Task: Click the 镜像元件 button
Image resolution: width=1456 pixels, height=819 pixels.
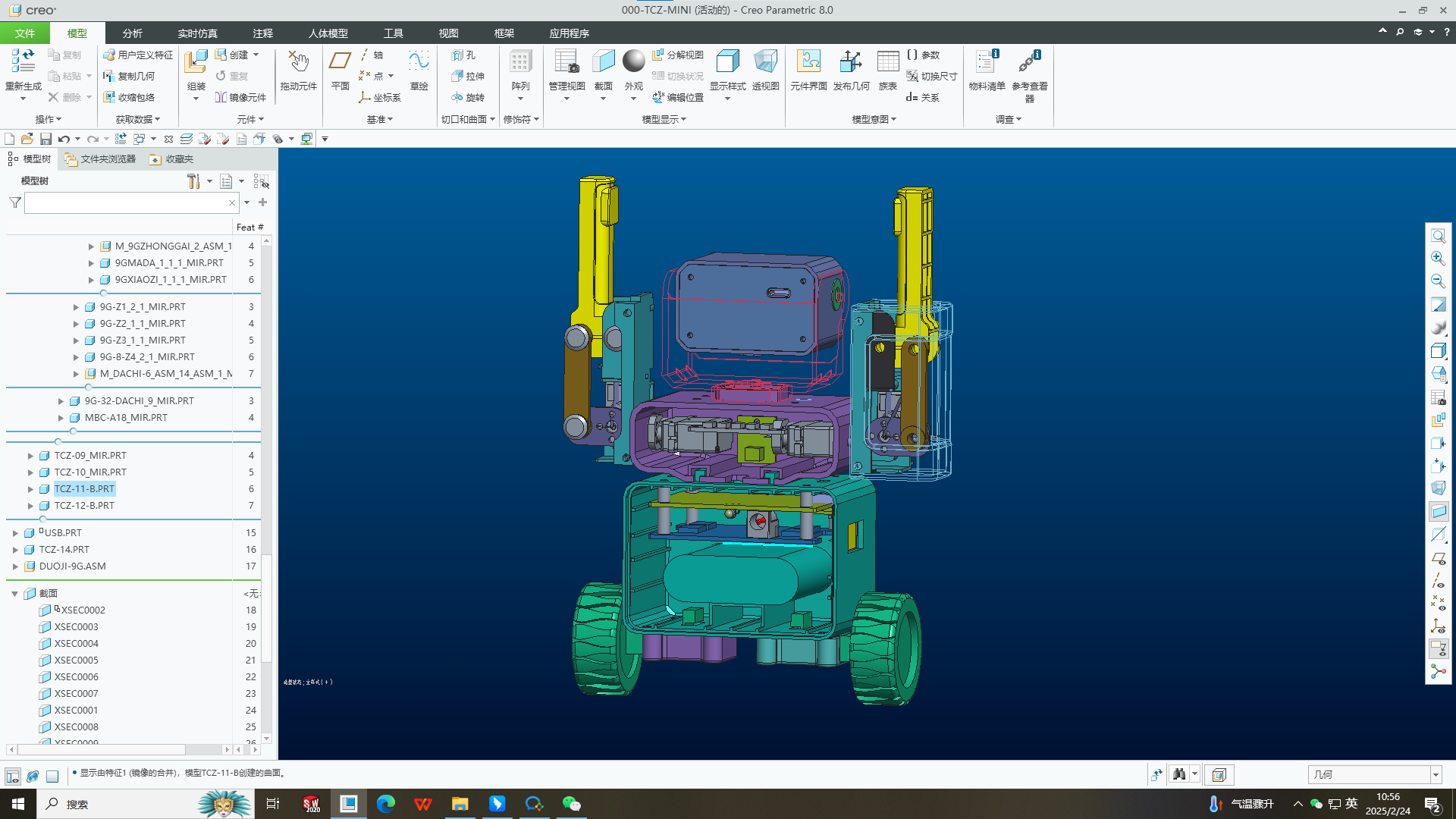Action: click(240, 97)
